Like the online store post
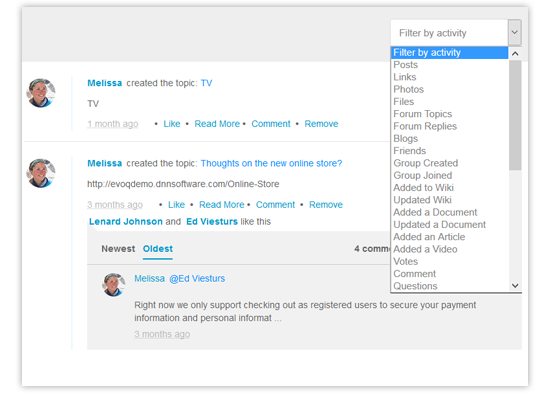The height and width of the screenshot is (401, 550). [x=176, y=205]
